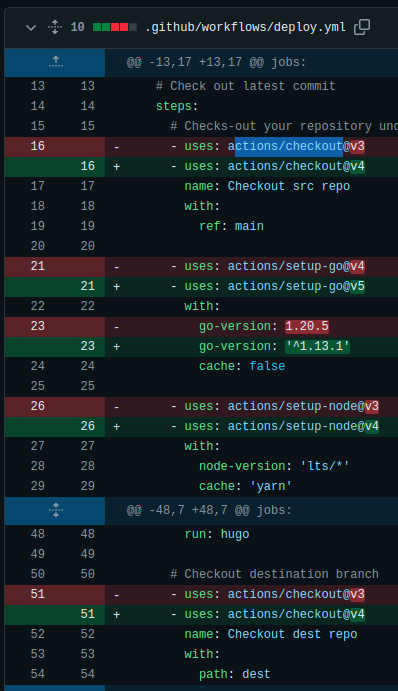Click 'ref: main' line
This screenshot has height=691, width=398.
[231, 226]
